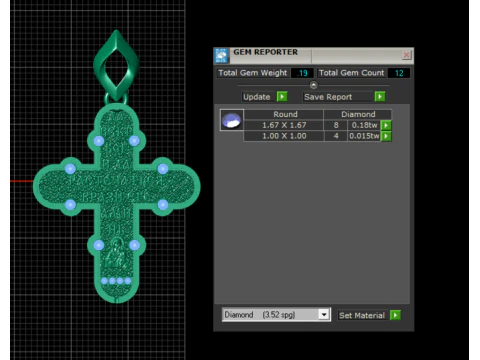Click the Total Gem Weight value .19
The width and height of the screenshot is (480, 360).
coord(302,73)
